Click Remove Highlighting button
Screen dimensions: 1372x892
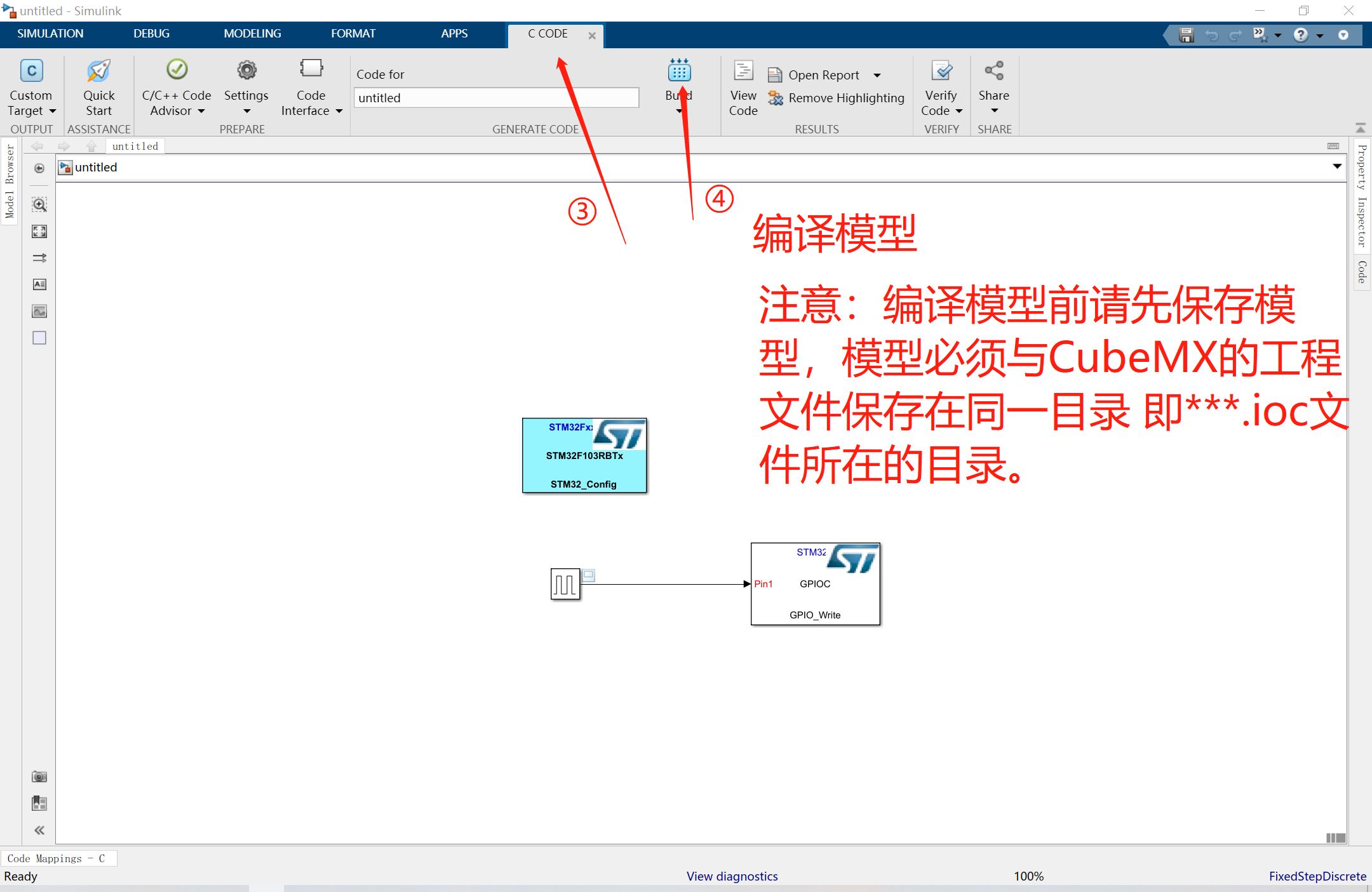point(838,97)
